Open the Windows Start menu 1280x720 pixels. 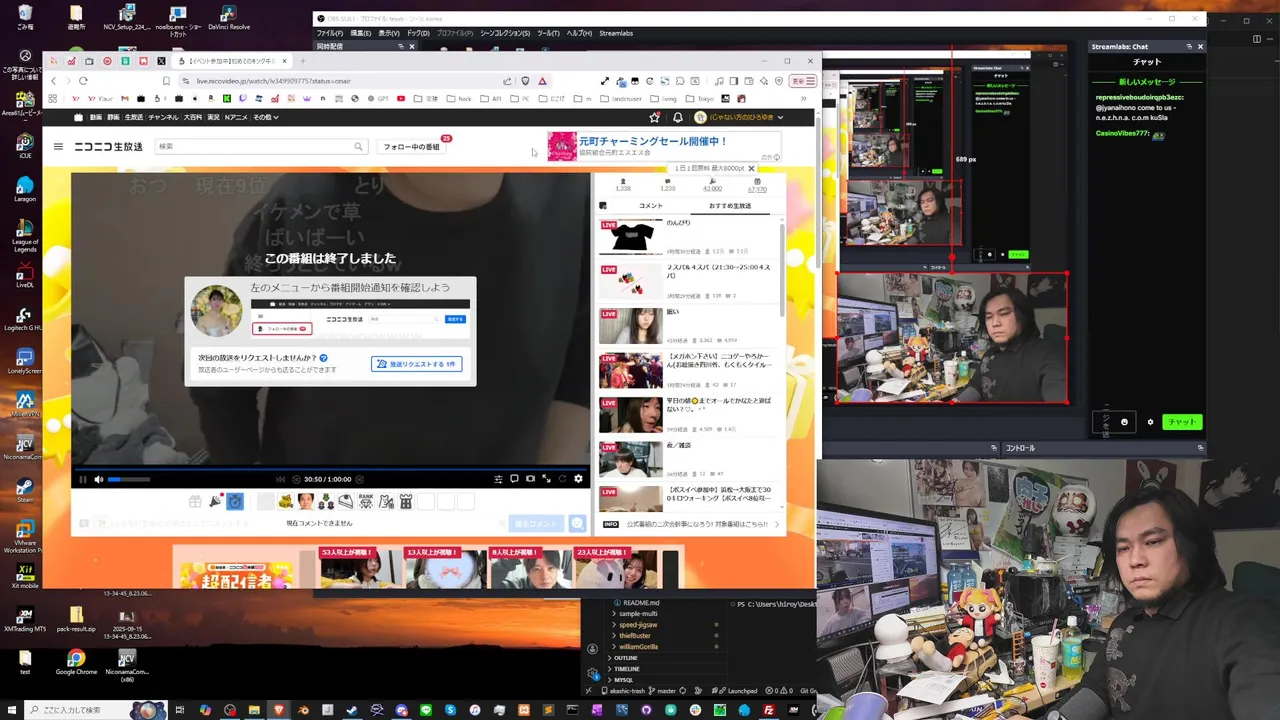12,710
